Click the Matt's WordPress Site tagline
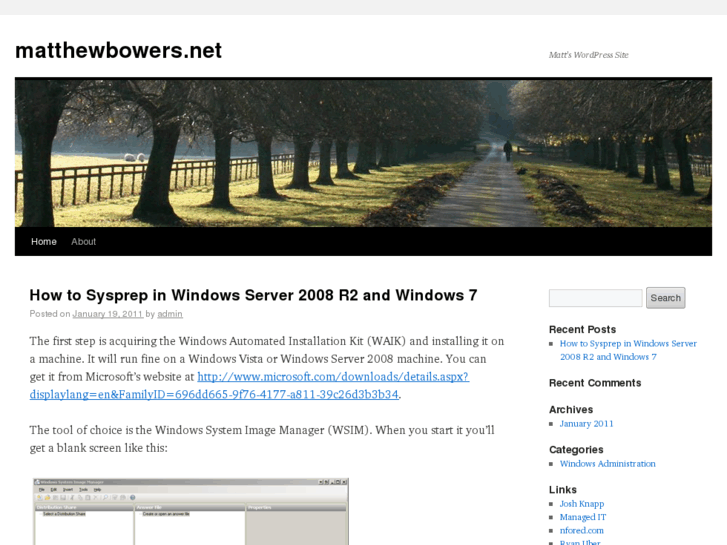 588,55
